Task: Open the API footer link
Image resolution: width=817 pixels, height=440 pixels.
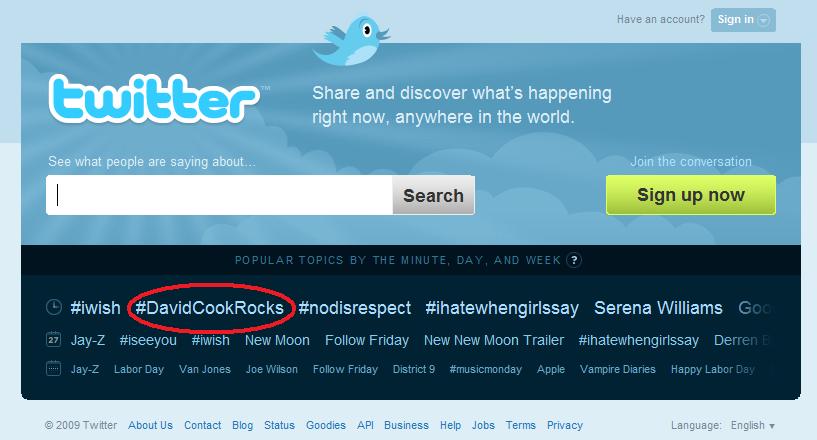Action: [365, 425]
